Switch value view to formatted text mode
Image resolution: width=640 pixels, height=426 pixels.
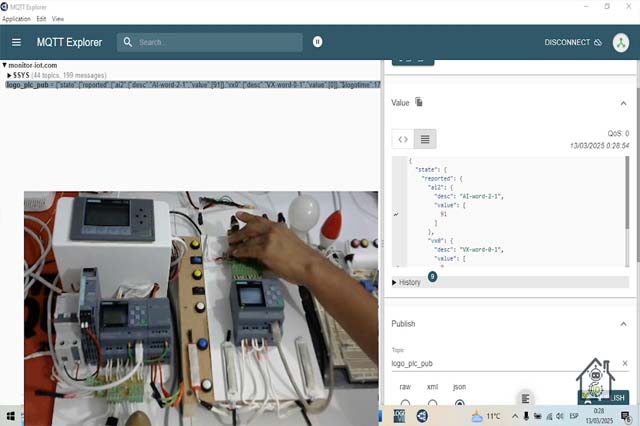click(425, 139)
